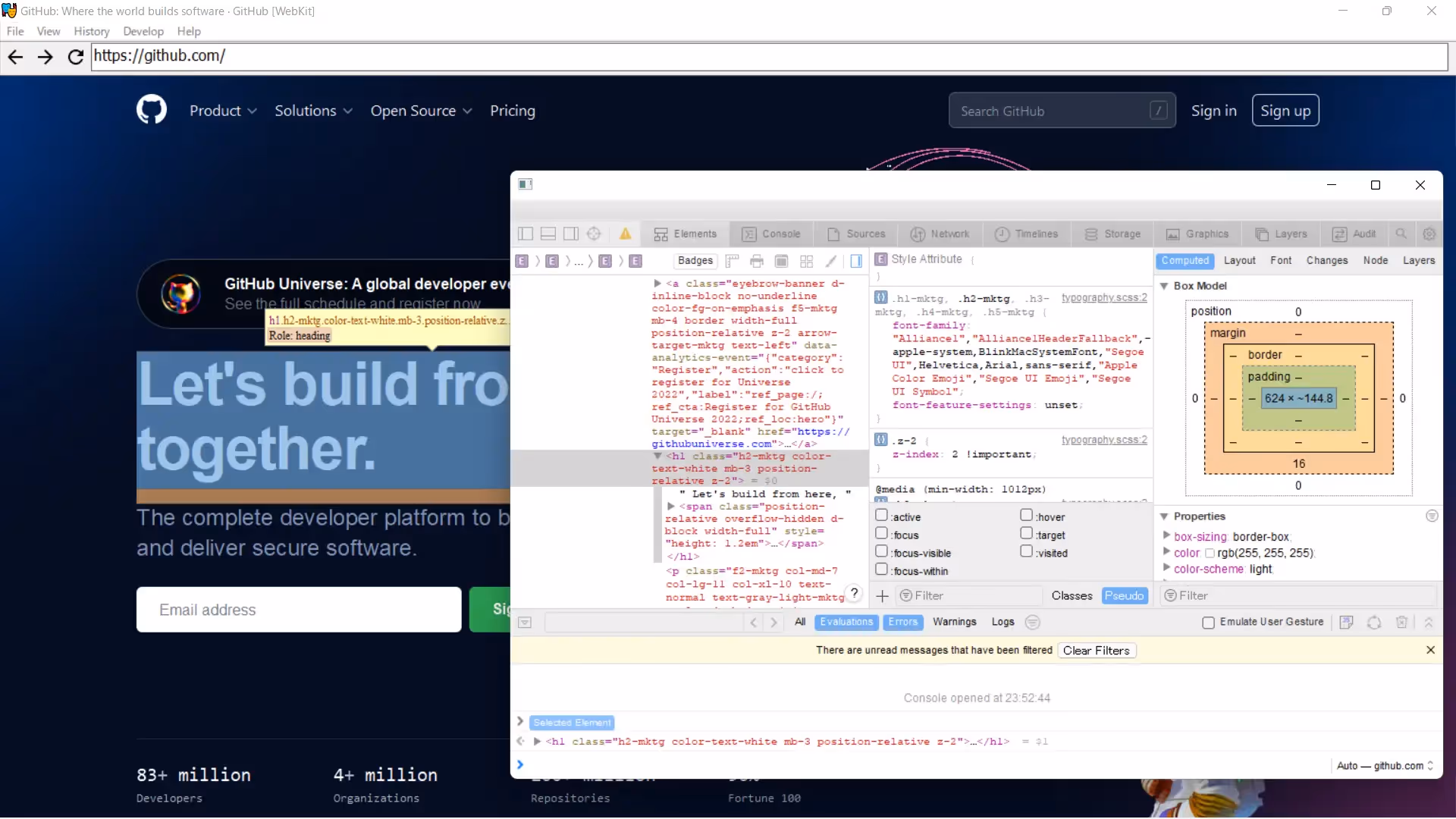Enable the :focus-within checkbox
The image size is (1456, 819).
(x=881, y=569)
